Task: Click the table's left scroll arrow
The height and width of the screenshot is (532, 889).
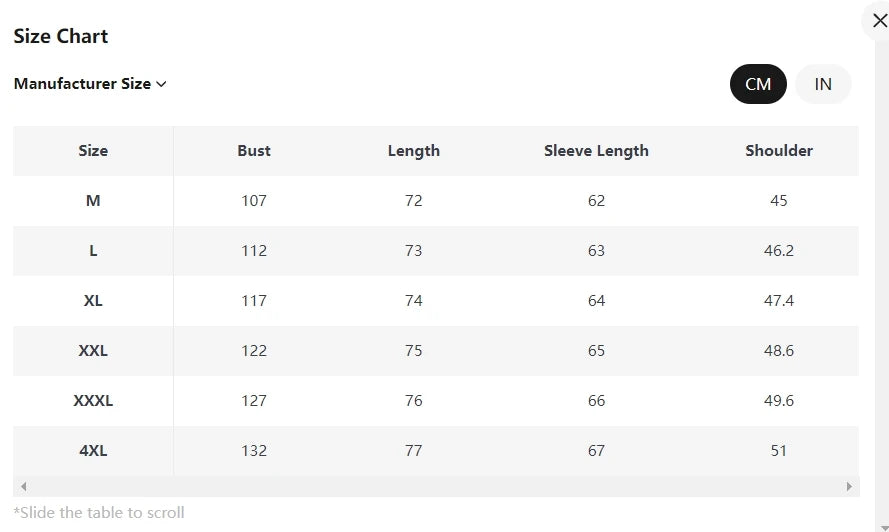Action: [23, 486]
